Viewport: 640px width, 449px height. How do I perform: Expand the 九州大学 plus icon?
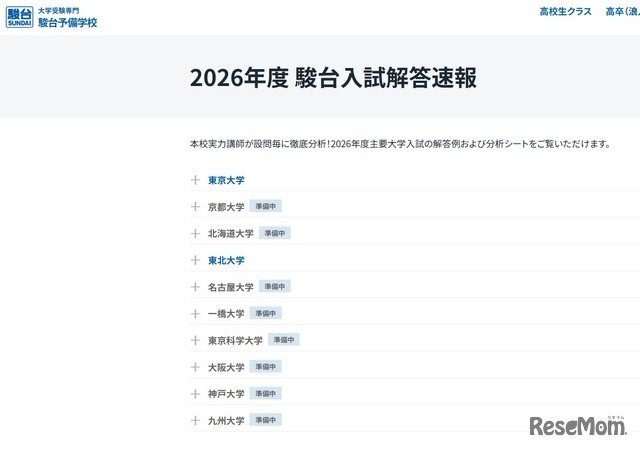[x=195, y=420]
